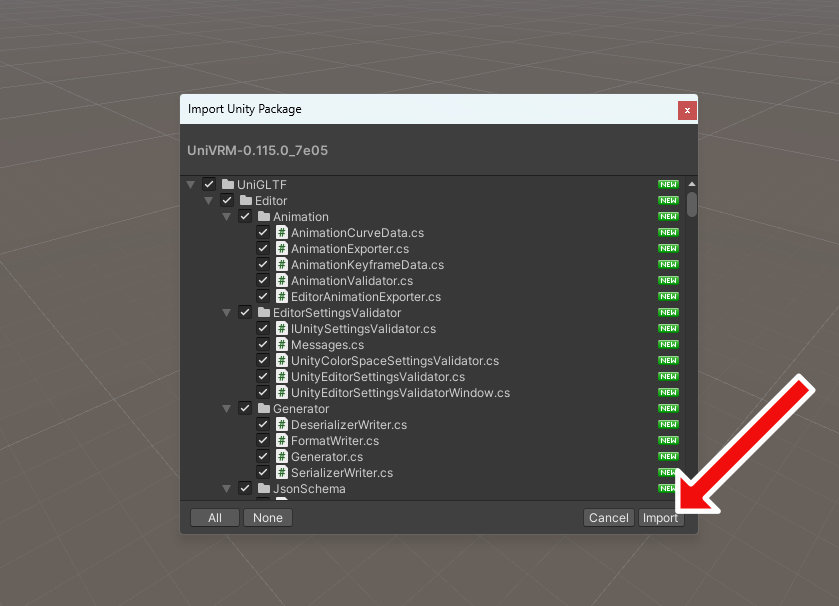Click the Generator folder icon
Viewport: 839px width, 606px height.
point(264,409)
